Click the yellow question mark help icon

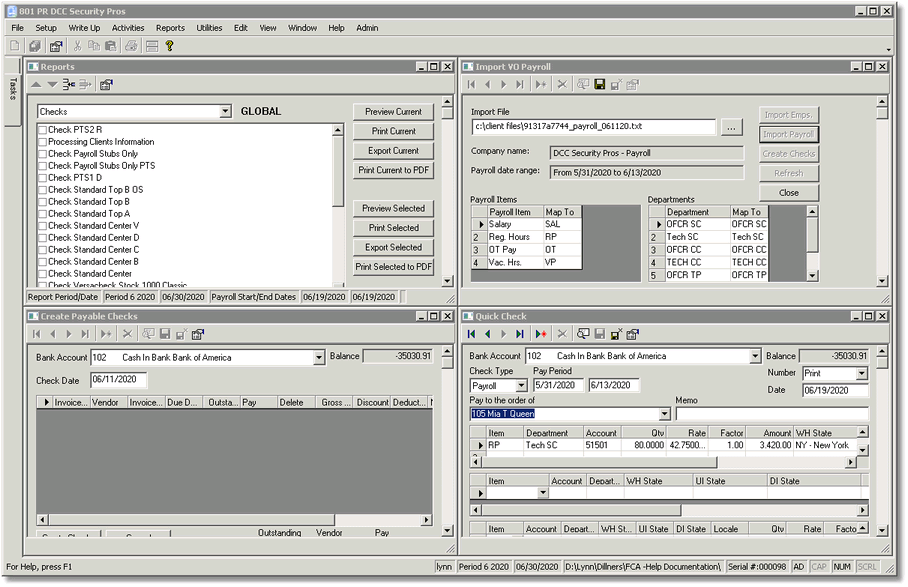pyautogui.click(x=169, y=46)
